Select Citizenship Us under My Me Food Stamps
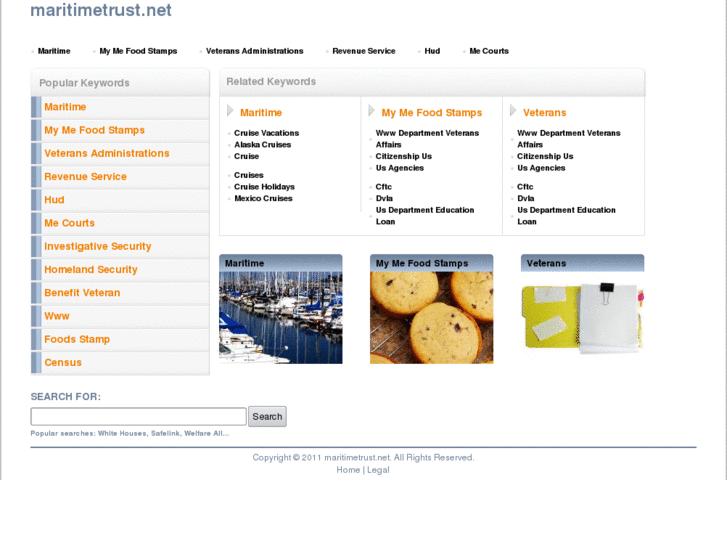This screenshot has width=727, height=545. (403, 156)
